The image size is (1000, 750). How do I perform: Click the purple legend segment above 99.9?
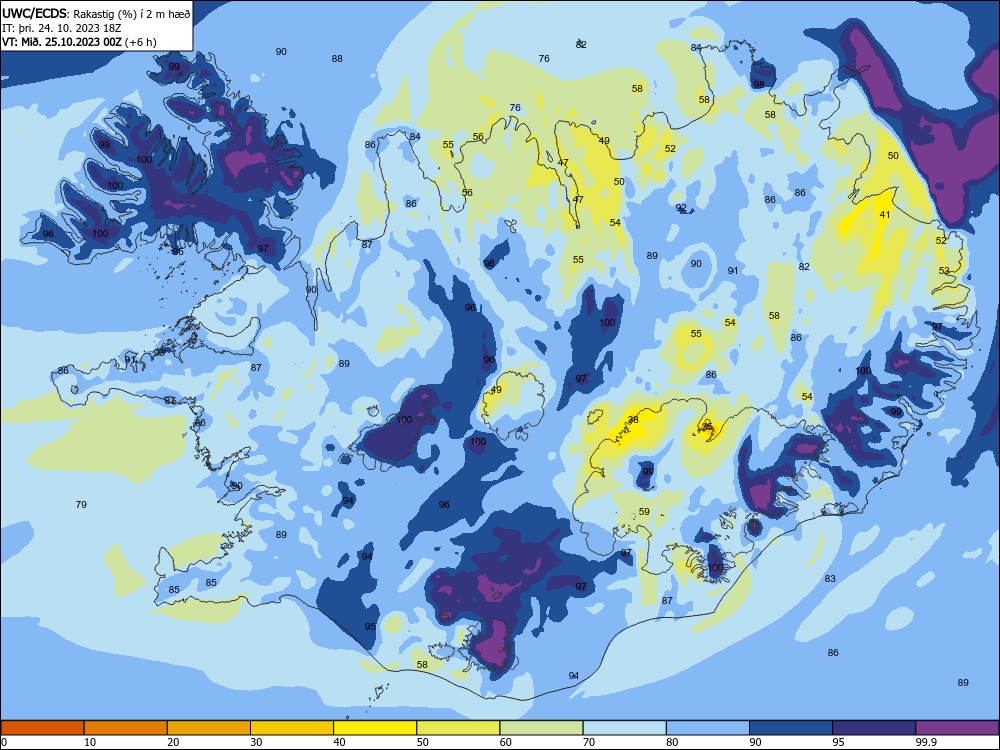[x=957, y=728]
